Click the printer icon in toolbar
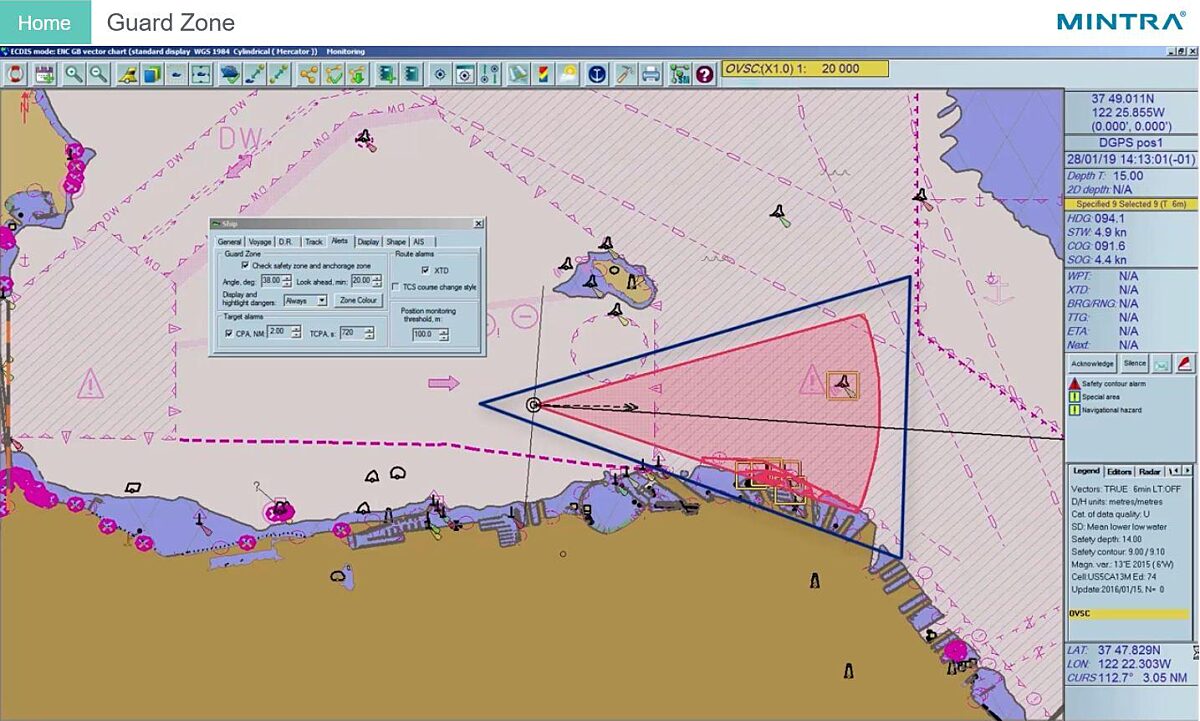 pos(651,73)
